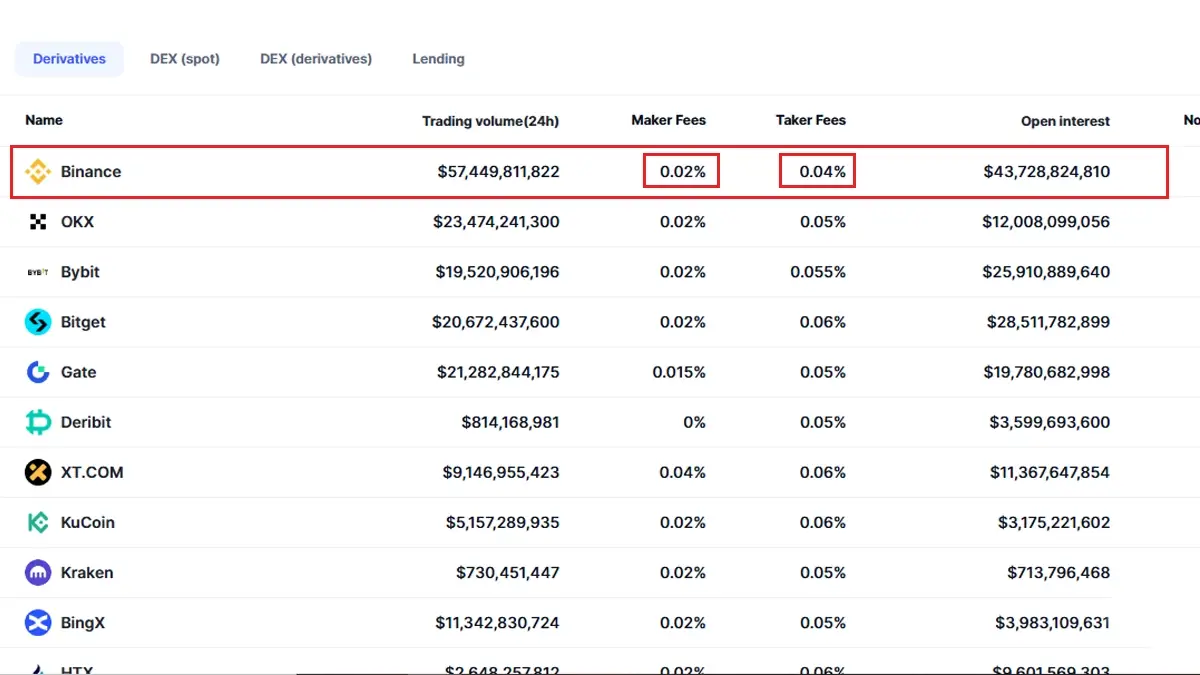
Task: Sort by Maker Fees column header
Action: 669,120
